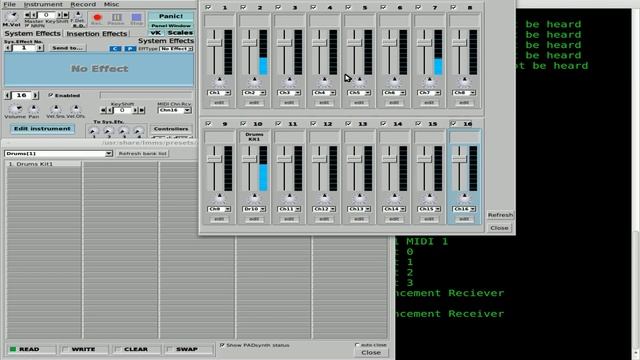Click the Vel.Ofs knob
Viewport: 640px width, 360px height.
(x=76, y=109)
